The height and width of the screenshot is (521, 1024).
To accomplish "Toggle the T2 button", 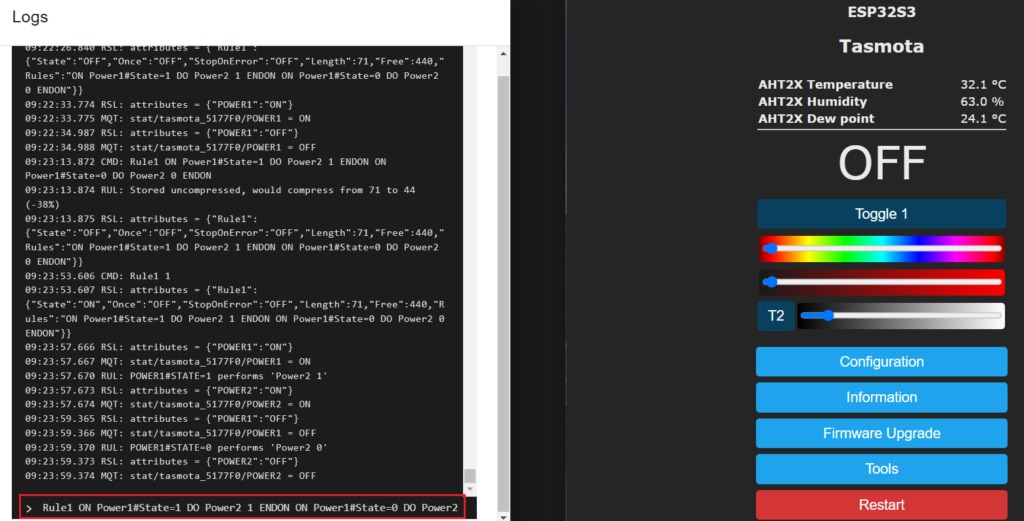I will point(775,316).
